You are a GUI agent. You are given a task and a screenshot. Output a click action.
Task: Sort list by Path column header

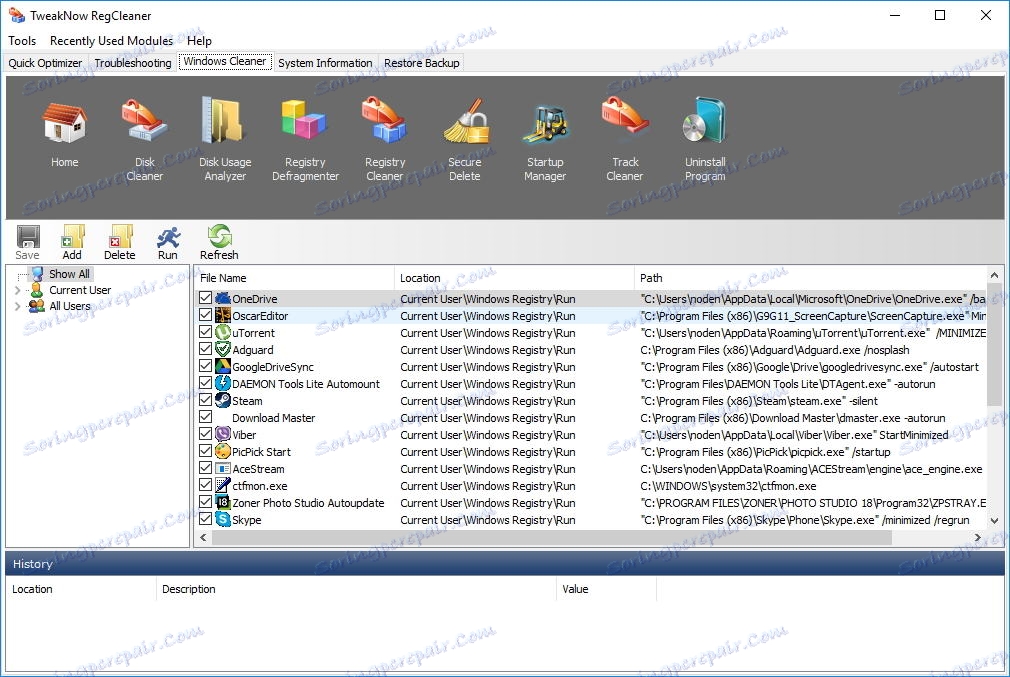point(810,278)
